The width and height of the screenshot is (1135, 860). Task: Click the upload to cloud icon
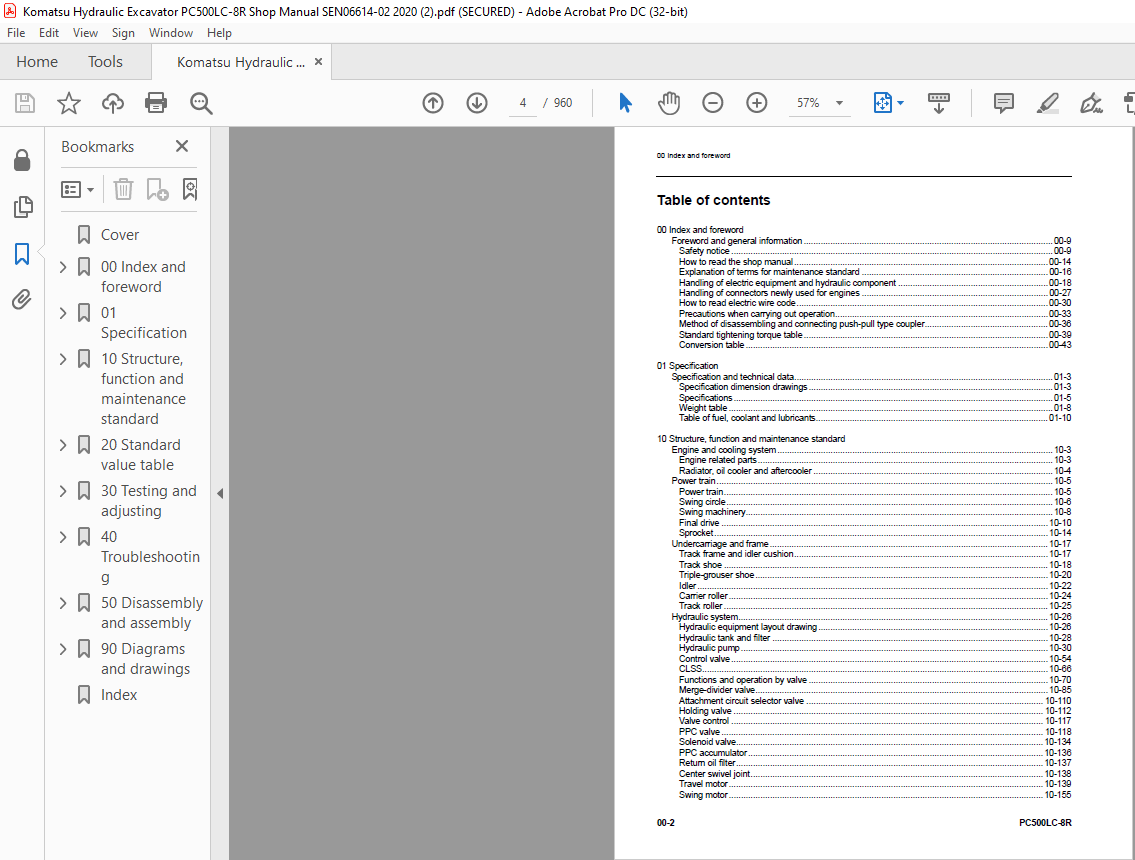pos(112,103)
